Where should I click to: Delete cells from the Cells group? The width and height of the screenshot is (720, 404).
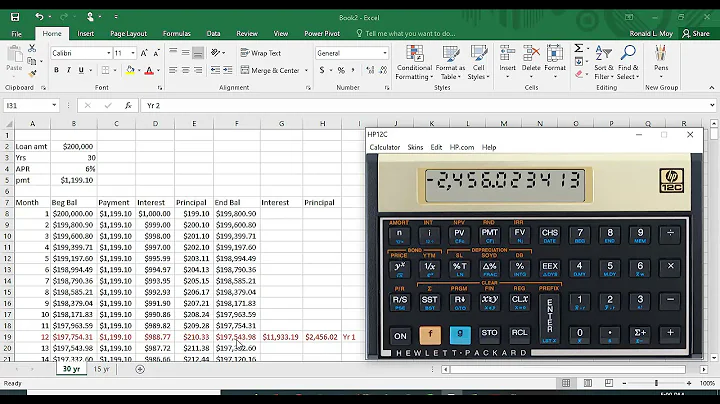[x=531, y=62]
